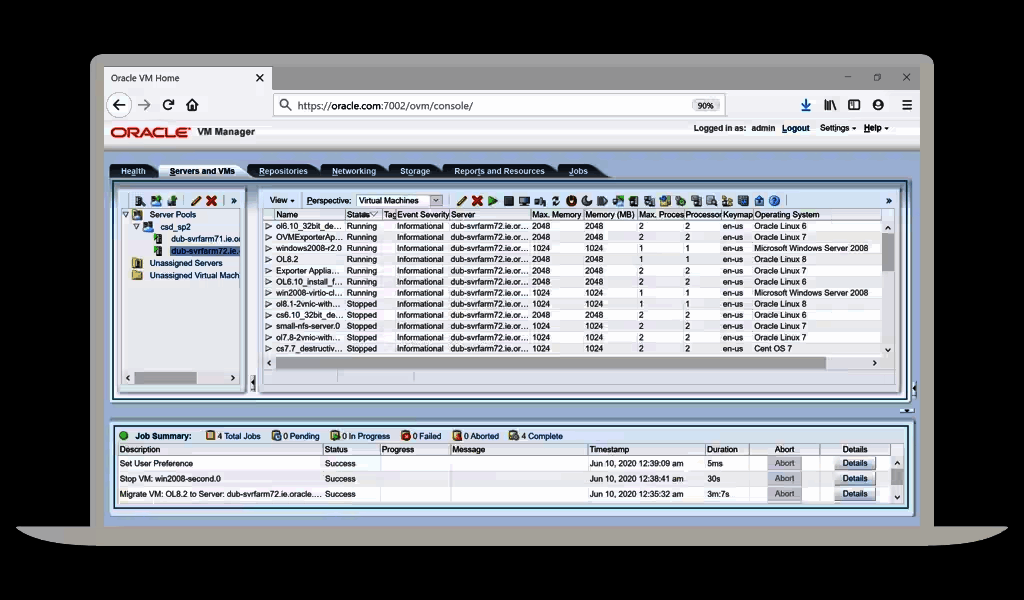Switch to the Repositories tab

tap(284, 170)
